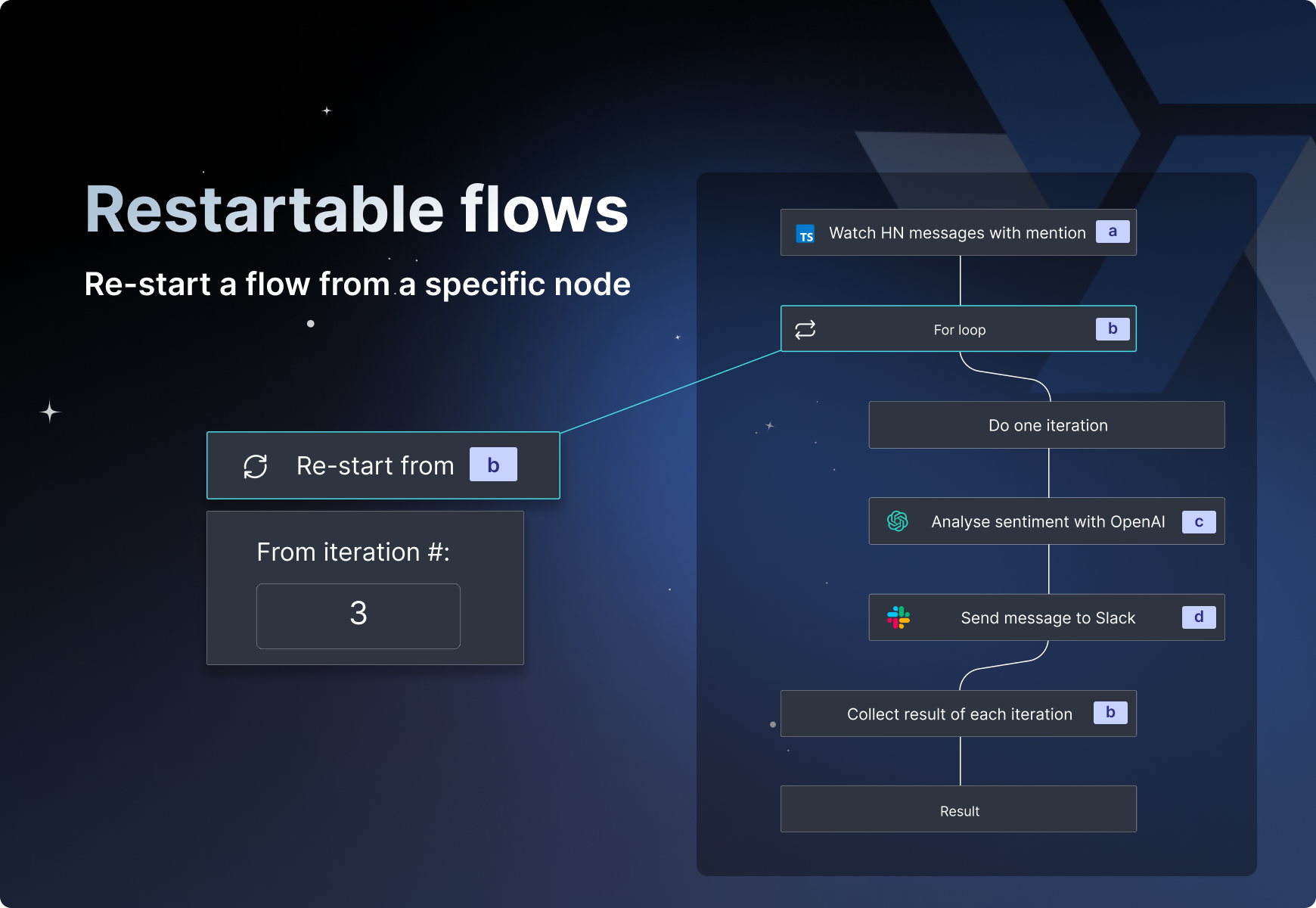Click the 'a' badge on the Watch HN node
The image size is (1316, 908).
[1113, 232]
